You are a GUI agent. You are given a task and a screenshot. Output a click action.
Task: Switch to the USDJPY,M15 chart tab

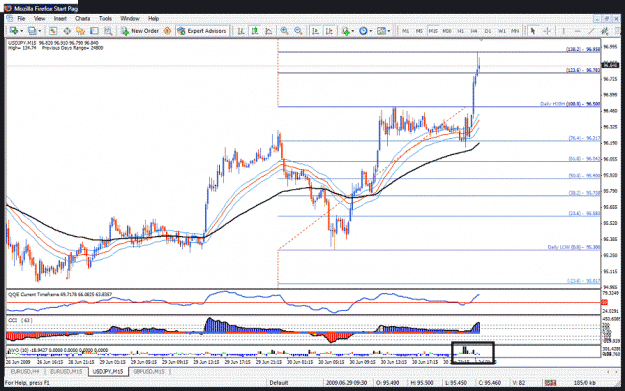click(108, 371)
